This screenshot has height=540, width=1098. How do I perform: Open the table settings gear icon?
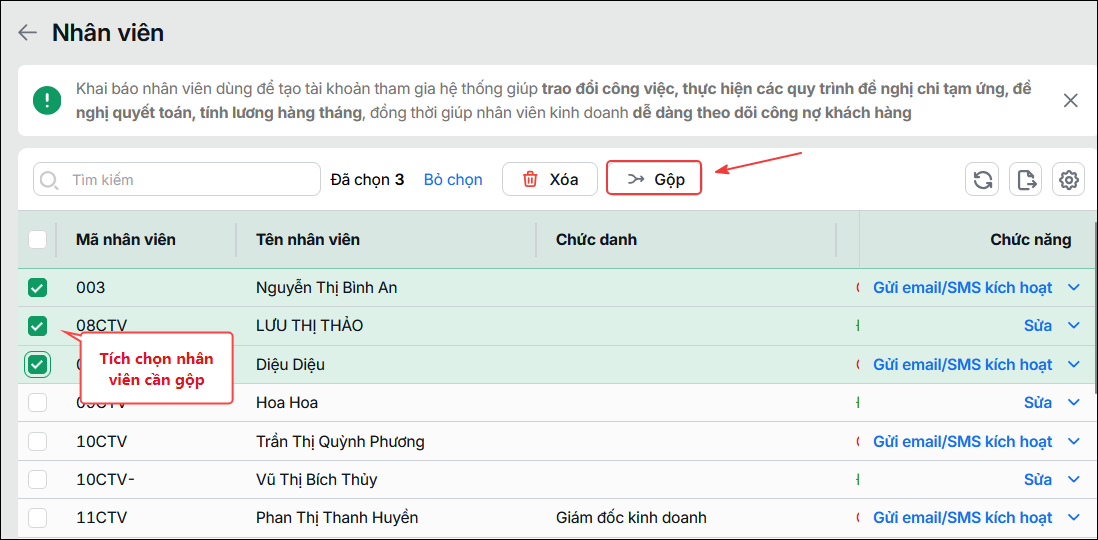point(1069,179)
